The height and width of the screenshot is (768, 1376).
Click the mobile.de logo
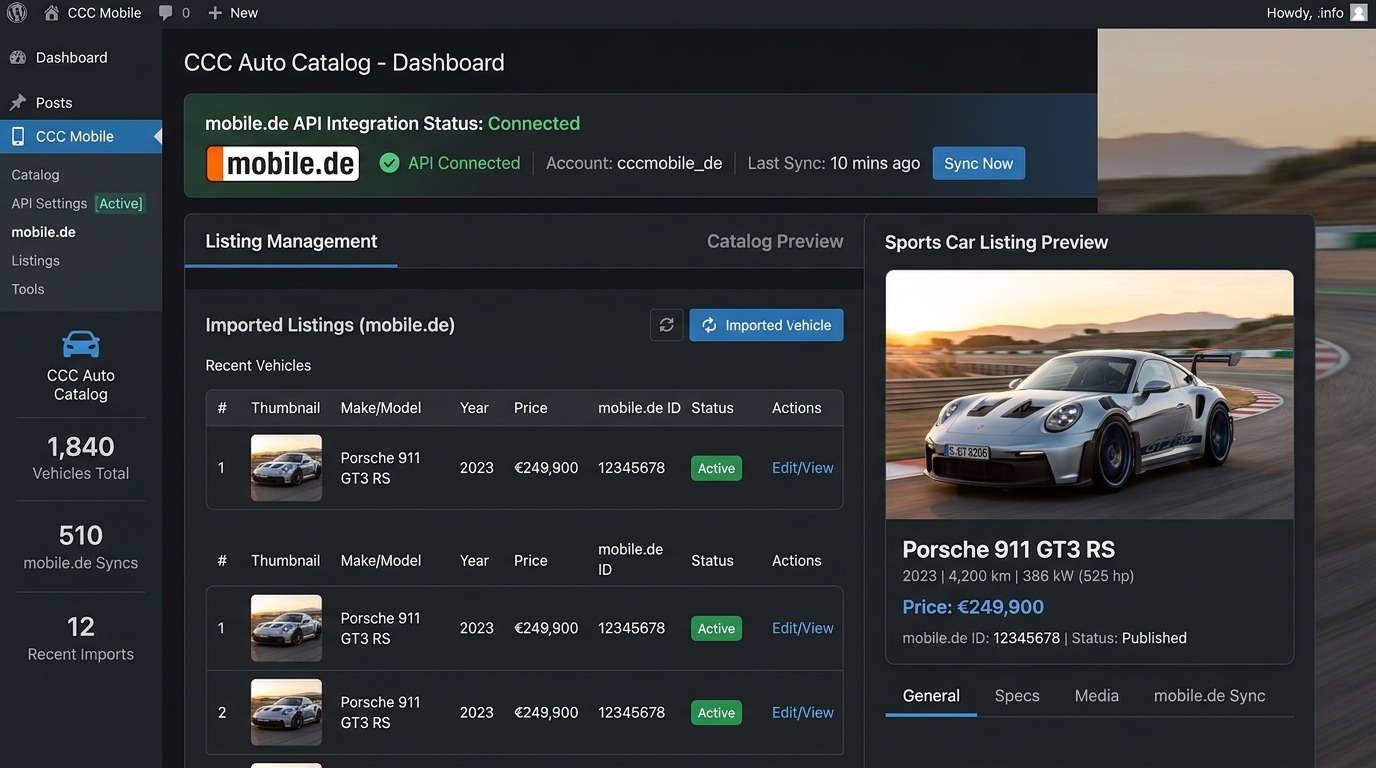pyautogui.click(x=282, y=163)
